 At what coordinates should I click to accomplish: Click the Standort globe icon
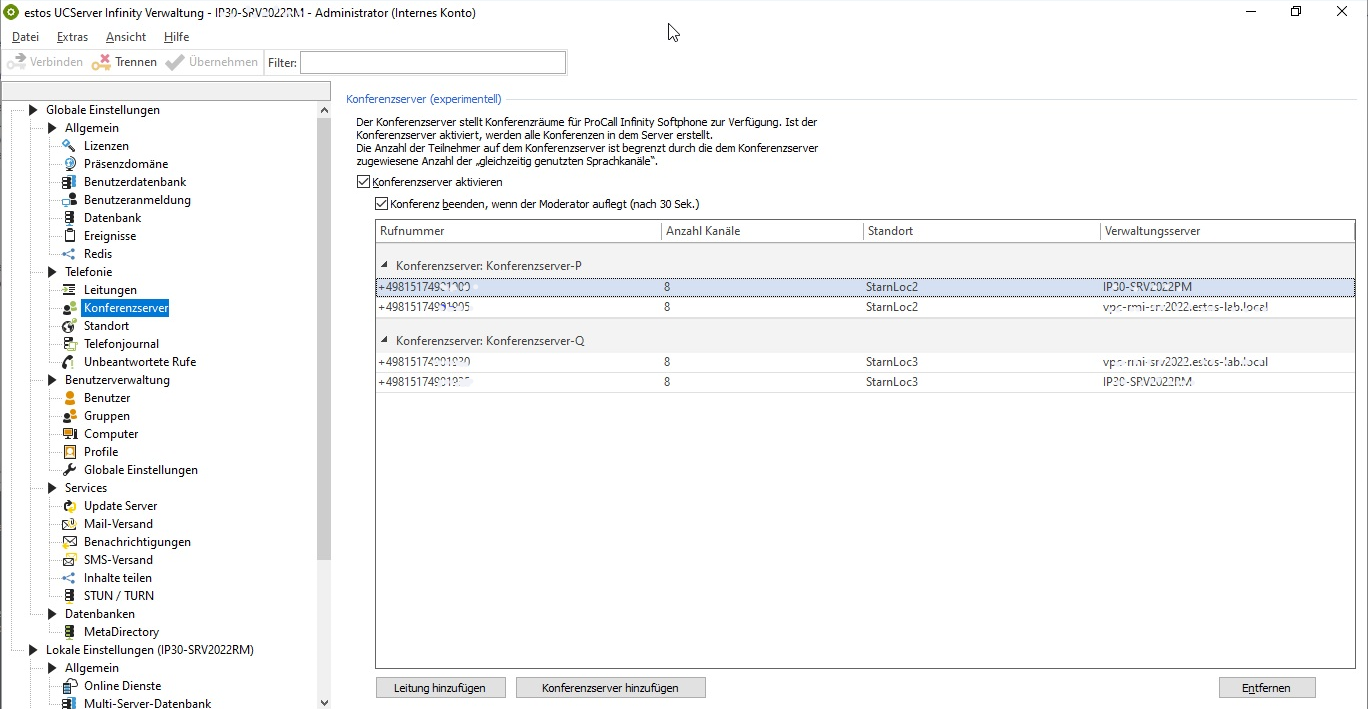click(69, 326)
